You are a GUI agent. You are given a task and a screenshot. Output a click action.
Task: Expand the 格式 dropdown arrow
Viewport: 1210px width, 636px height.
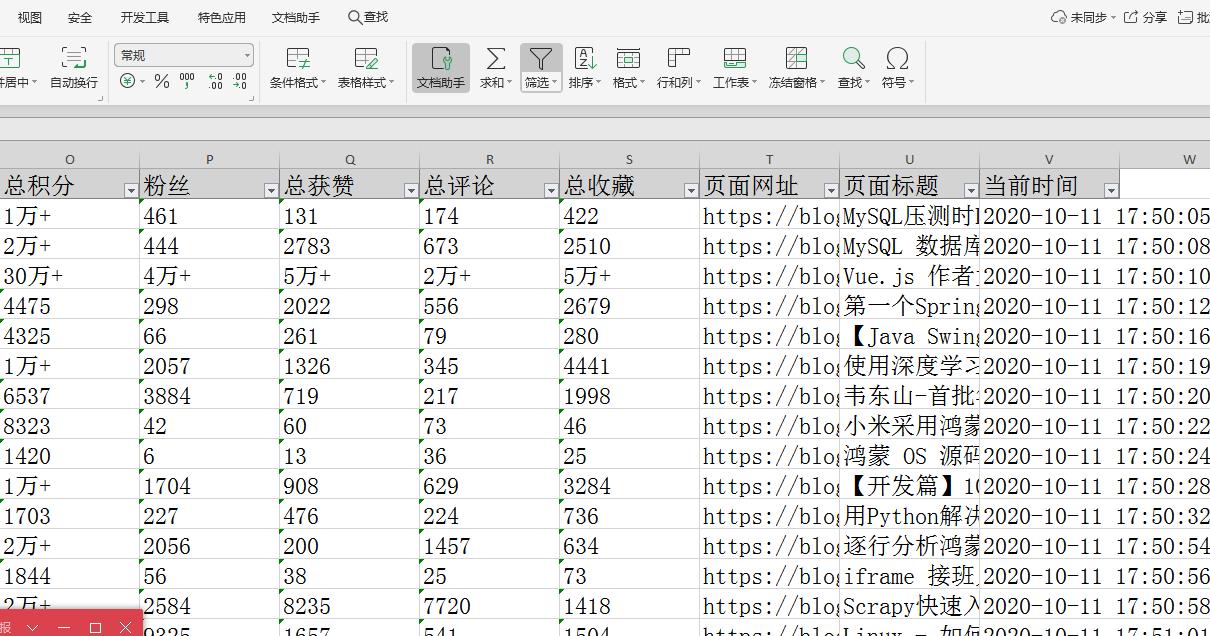coord(644,82)
